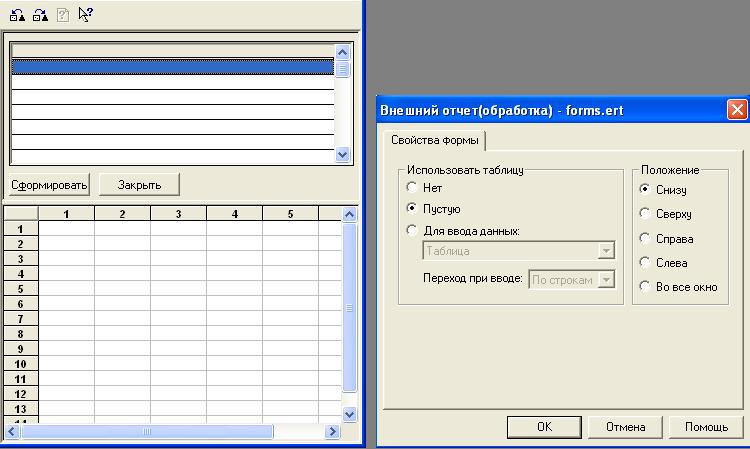Screen dimensions: 750x449
Task: Click the second toolbar icon with right-curved arrow
Action: coord(40,14)
